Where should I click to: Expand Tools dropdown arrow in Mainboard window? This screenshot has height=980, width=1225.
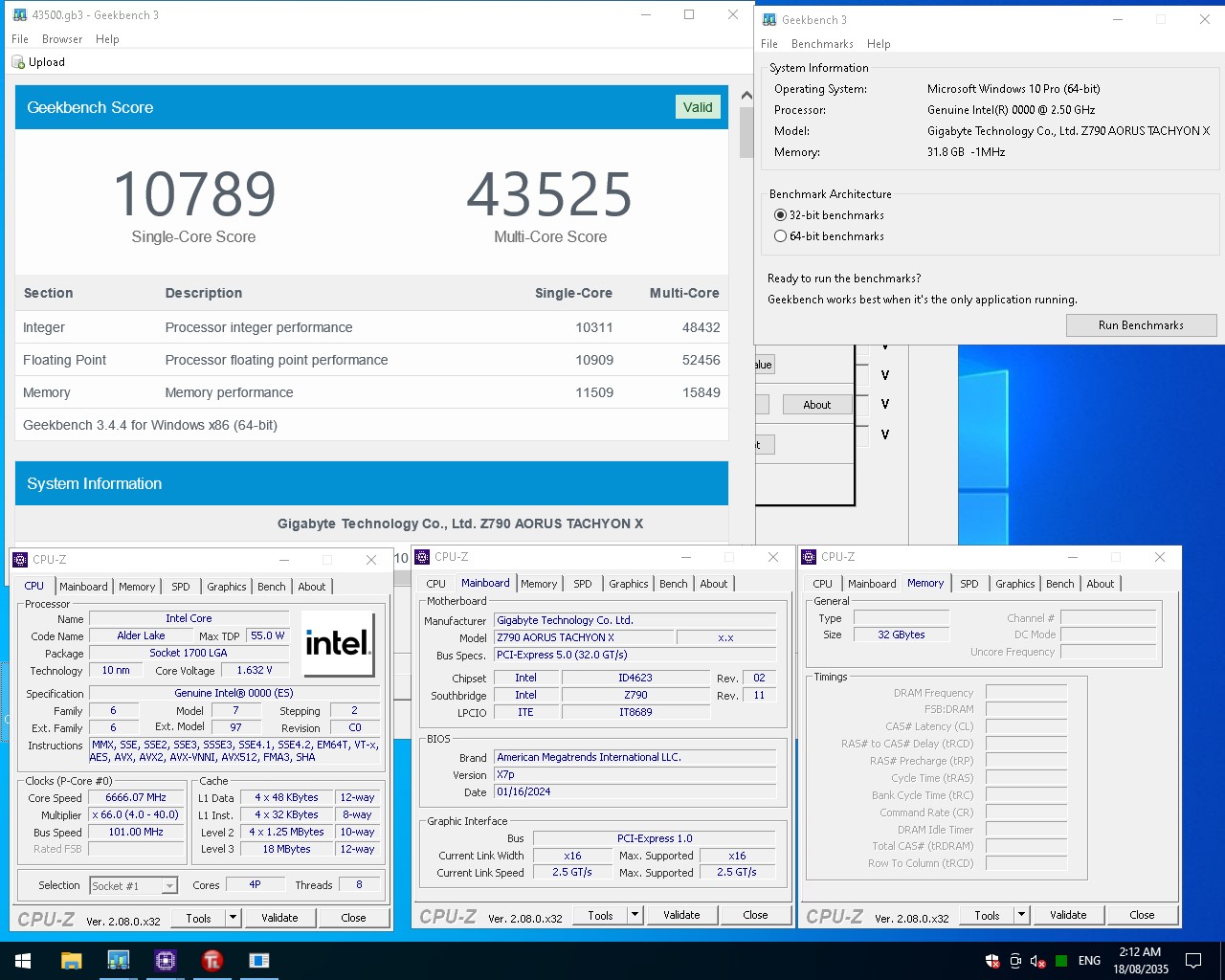(635, 915)
